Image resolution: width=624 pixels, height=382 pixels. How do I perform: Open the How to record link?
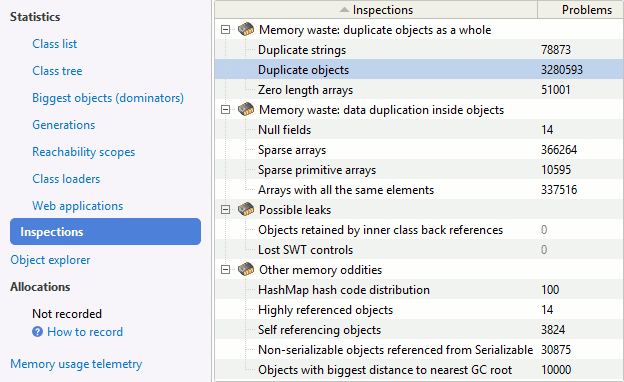pyautogui.click(x=85, y=332)
